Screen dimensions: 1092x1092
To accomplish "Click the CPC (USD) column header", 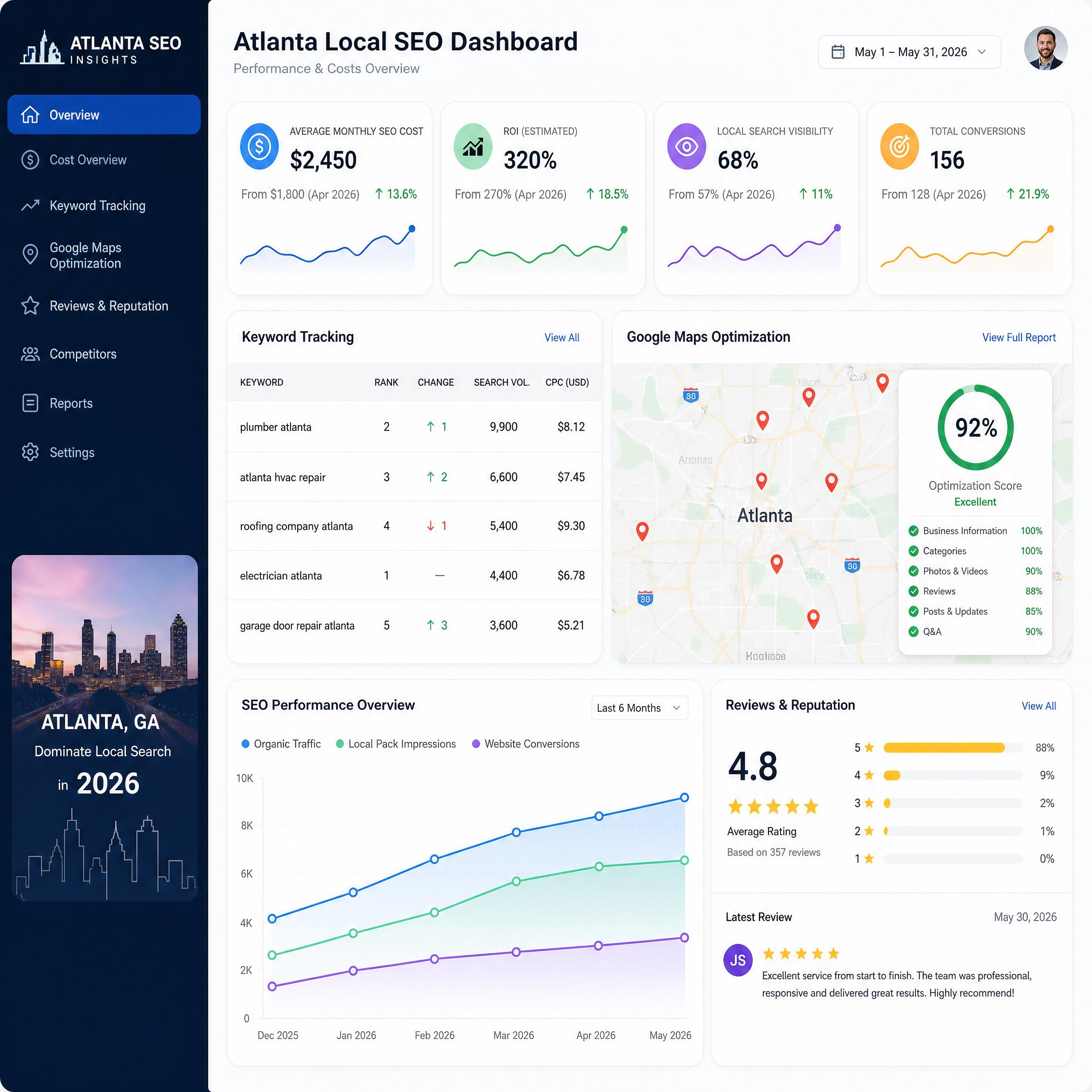I will coord(567,382).
